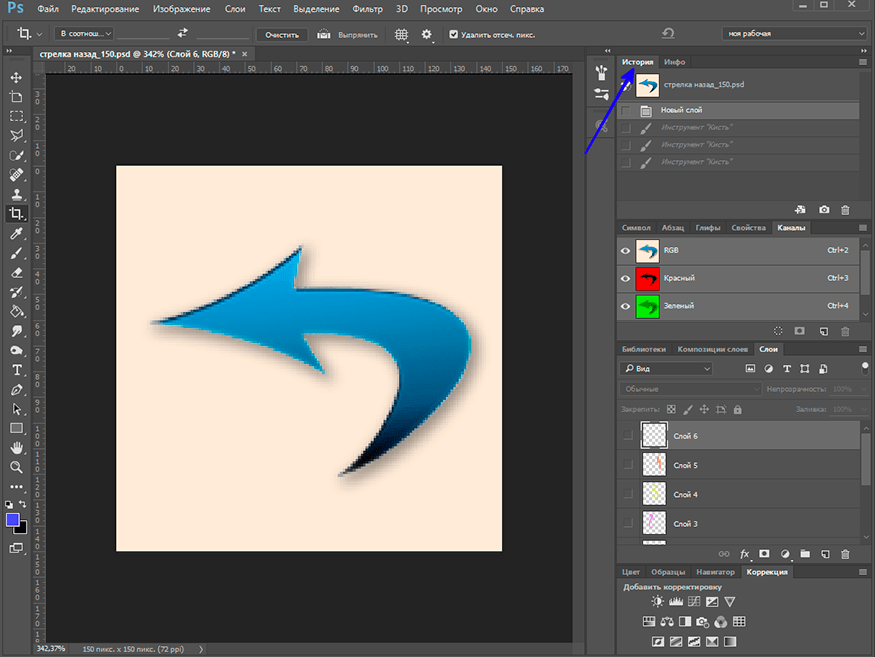Screen dimensions: 875x657
Task: Uncheck 'Удалить отсеч. пикс.' checkbox
Action: click(x=454, y=34)
